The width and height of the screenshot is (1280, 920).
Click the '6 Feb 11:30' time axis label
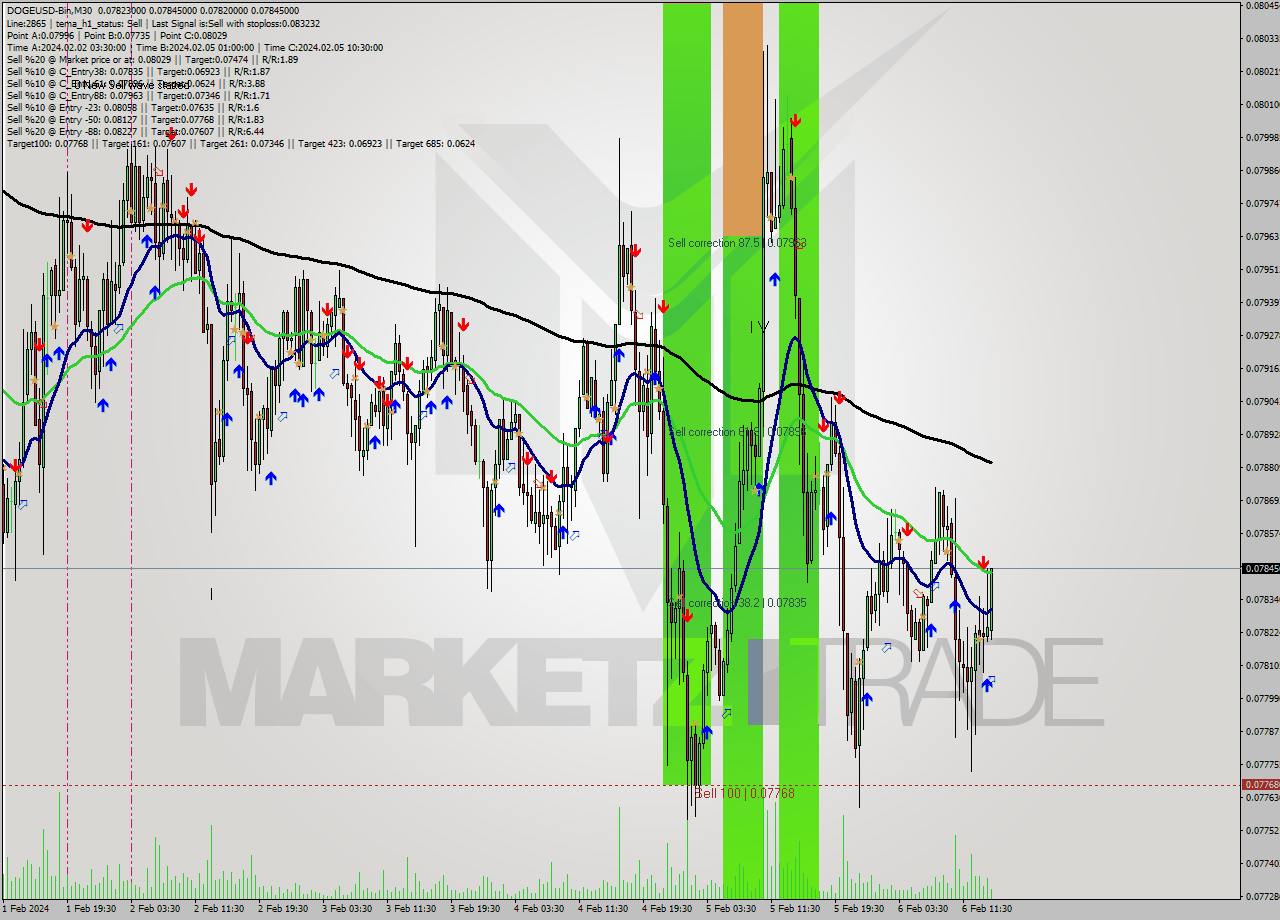point(986,909)
